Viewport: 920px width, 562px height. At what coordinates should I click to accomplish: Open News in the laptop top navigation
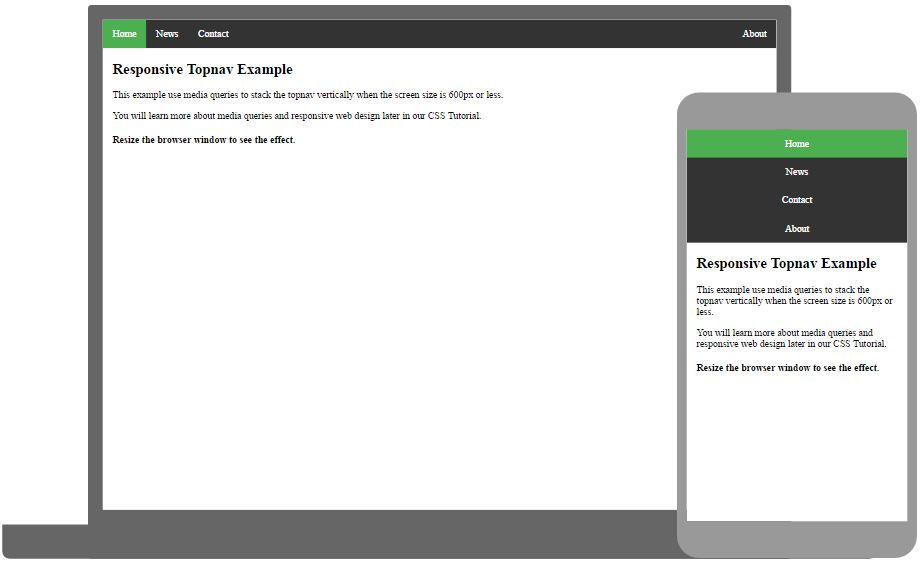pos(167,34)
